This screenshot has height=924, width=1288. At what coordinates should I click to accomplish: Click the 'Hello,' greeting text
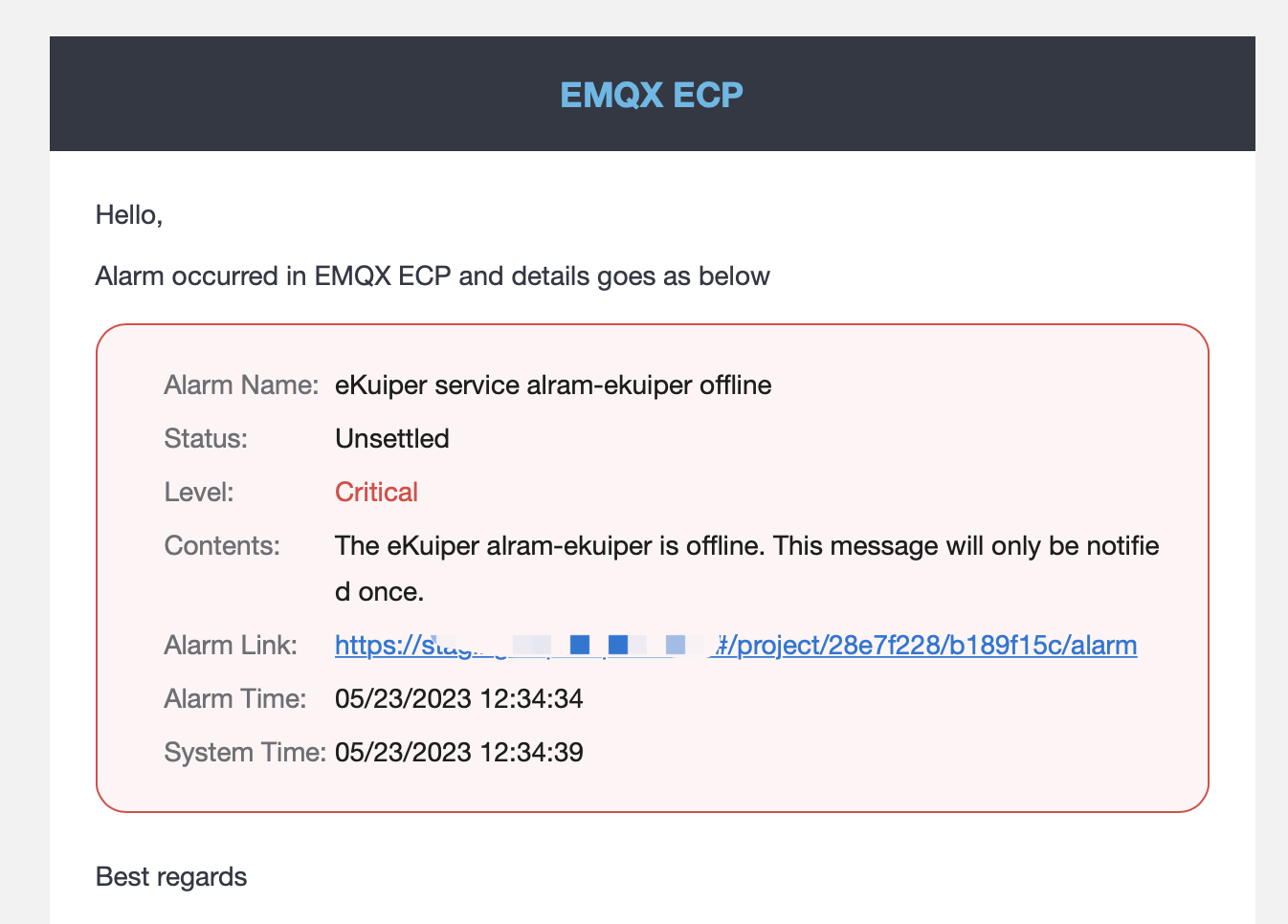pos(129,215)
